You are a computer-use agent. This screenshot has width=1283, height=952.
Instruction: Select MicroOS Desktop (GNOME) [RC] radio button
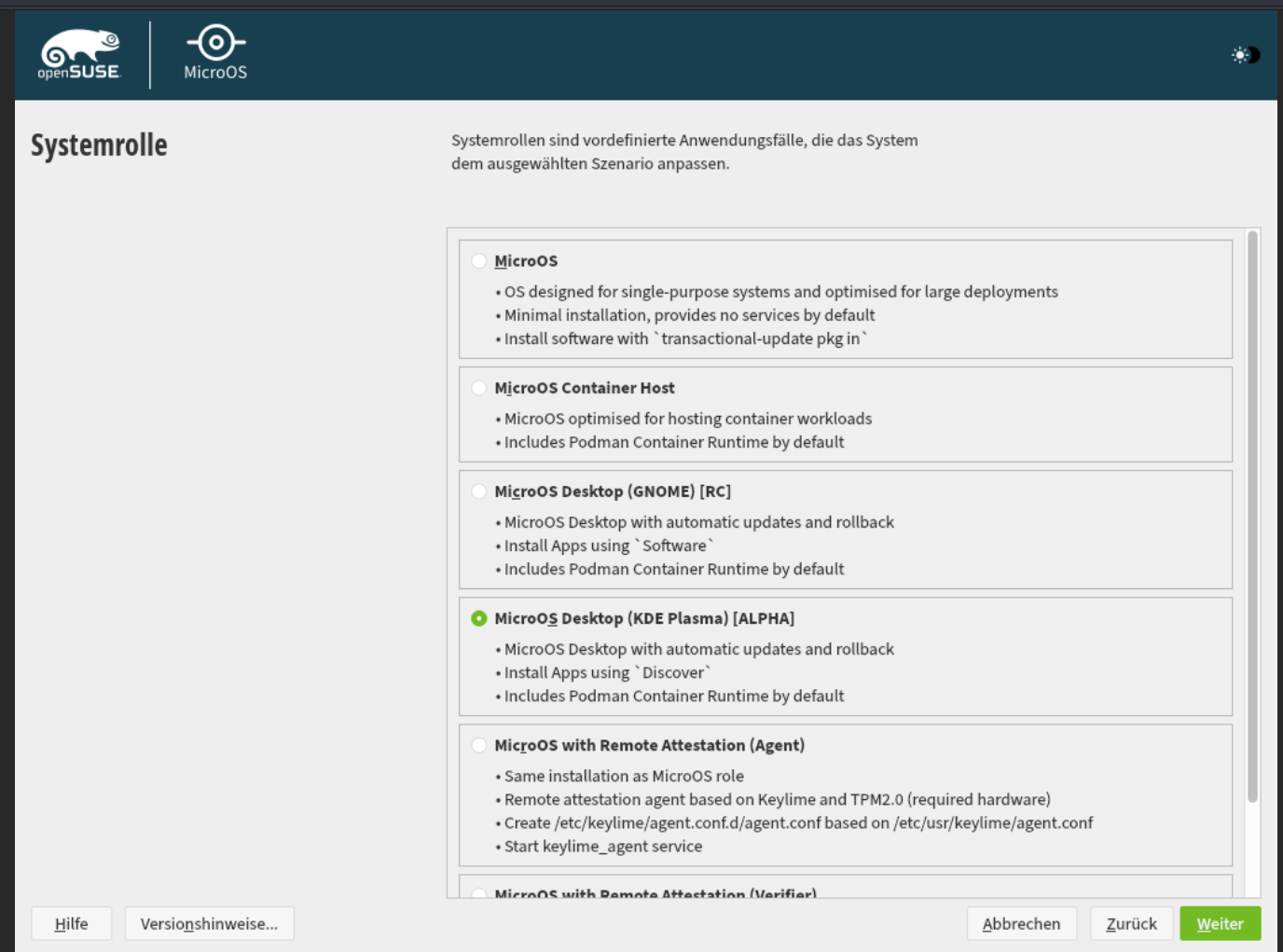(479, 491)
